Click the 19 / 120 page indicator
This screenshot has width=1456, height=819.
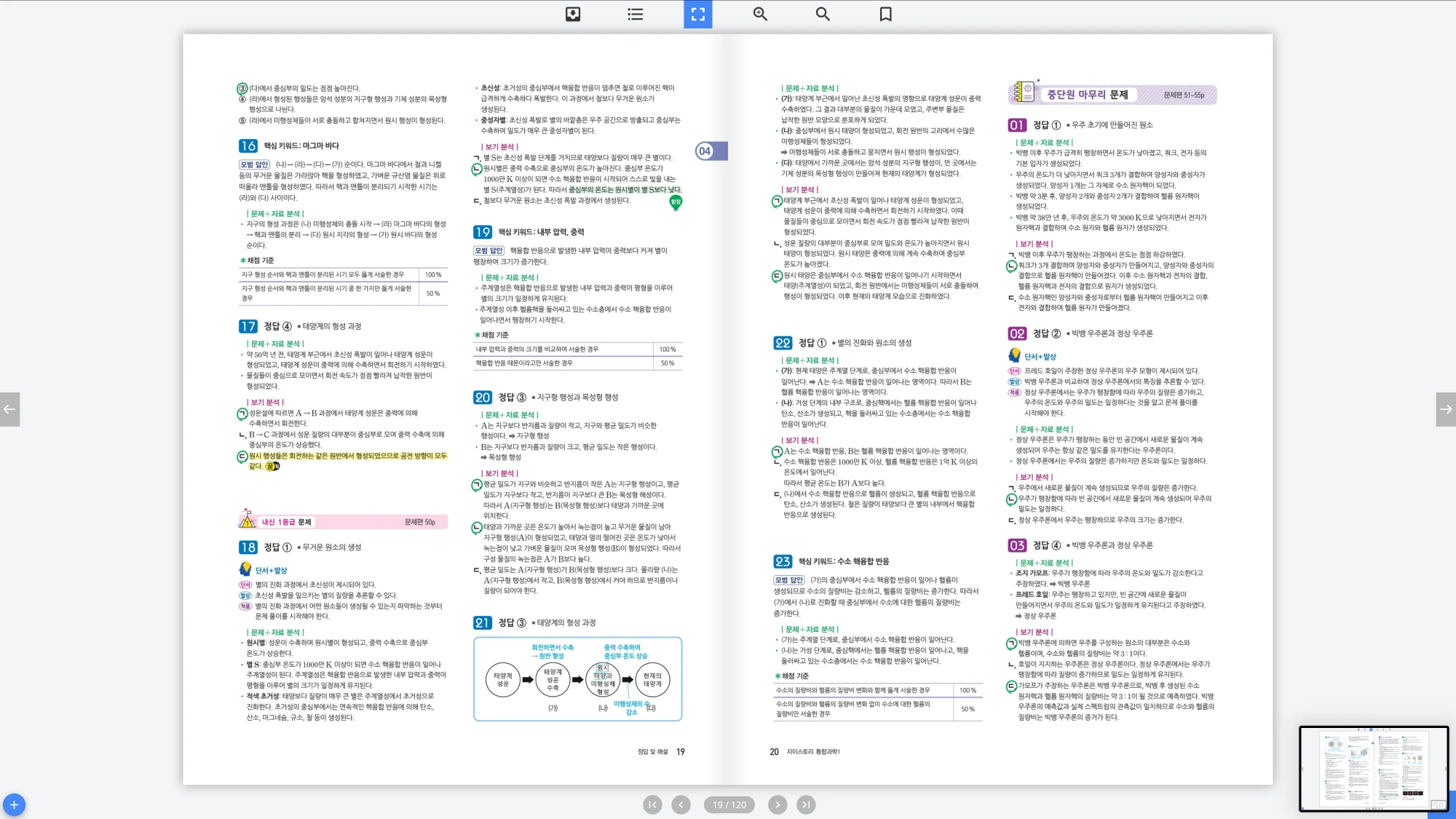[729, 804]
